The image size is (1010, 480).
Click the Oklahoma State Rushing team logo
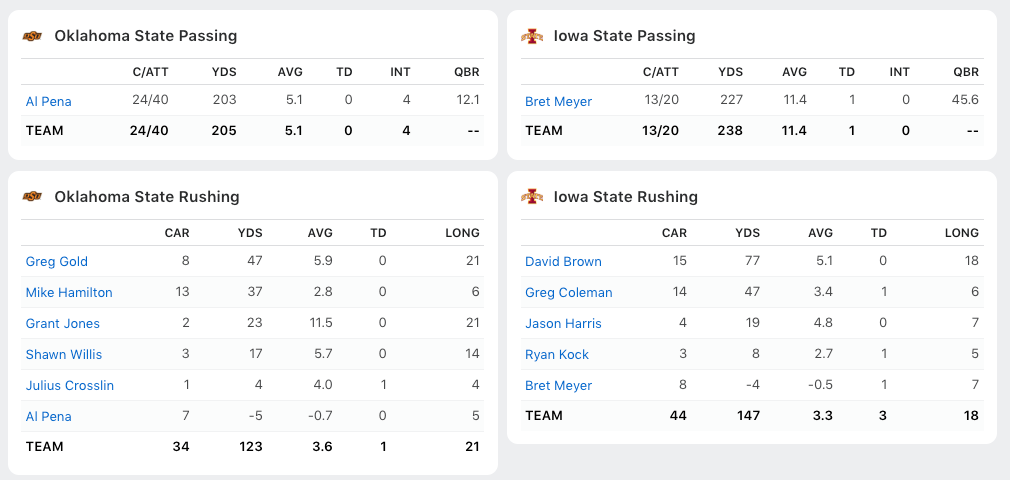(33, 197)
